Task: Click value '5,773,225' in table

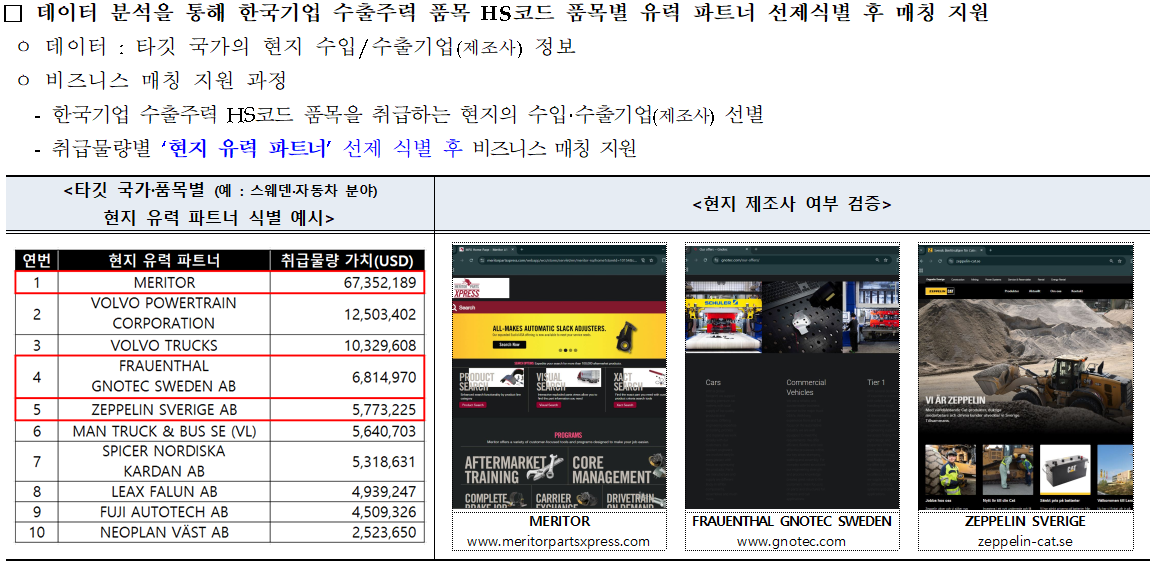Action: (384, 410)
